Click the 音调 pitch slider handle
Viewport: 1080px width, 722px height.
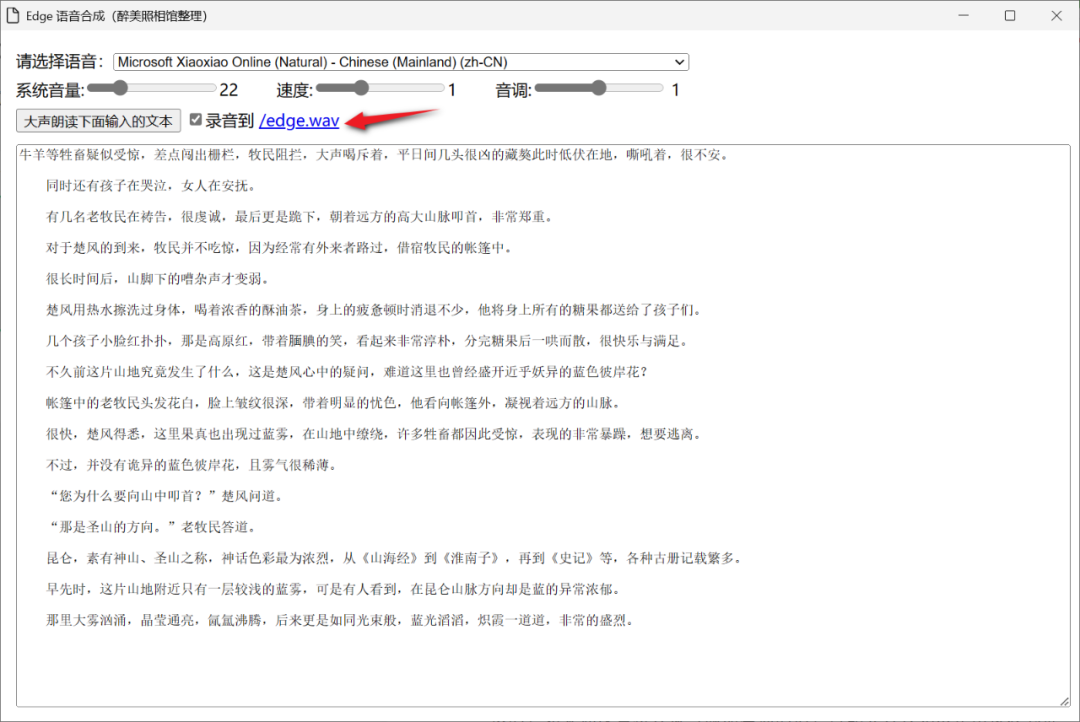point(600,87)
